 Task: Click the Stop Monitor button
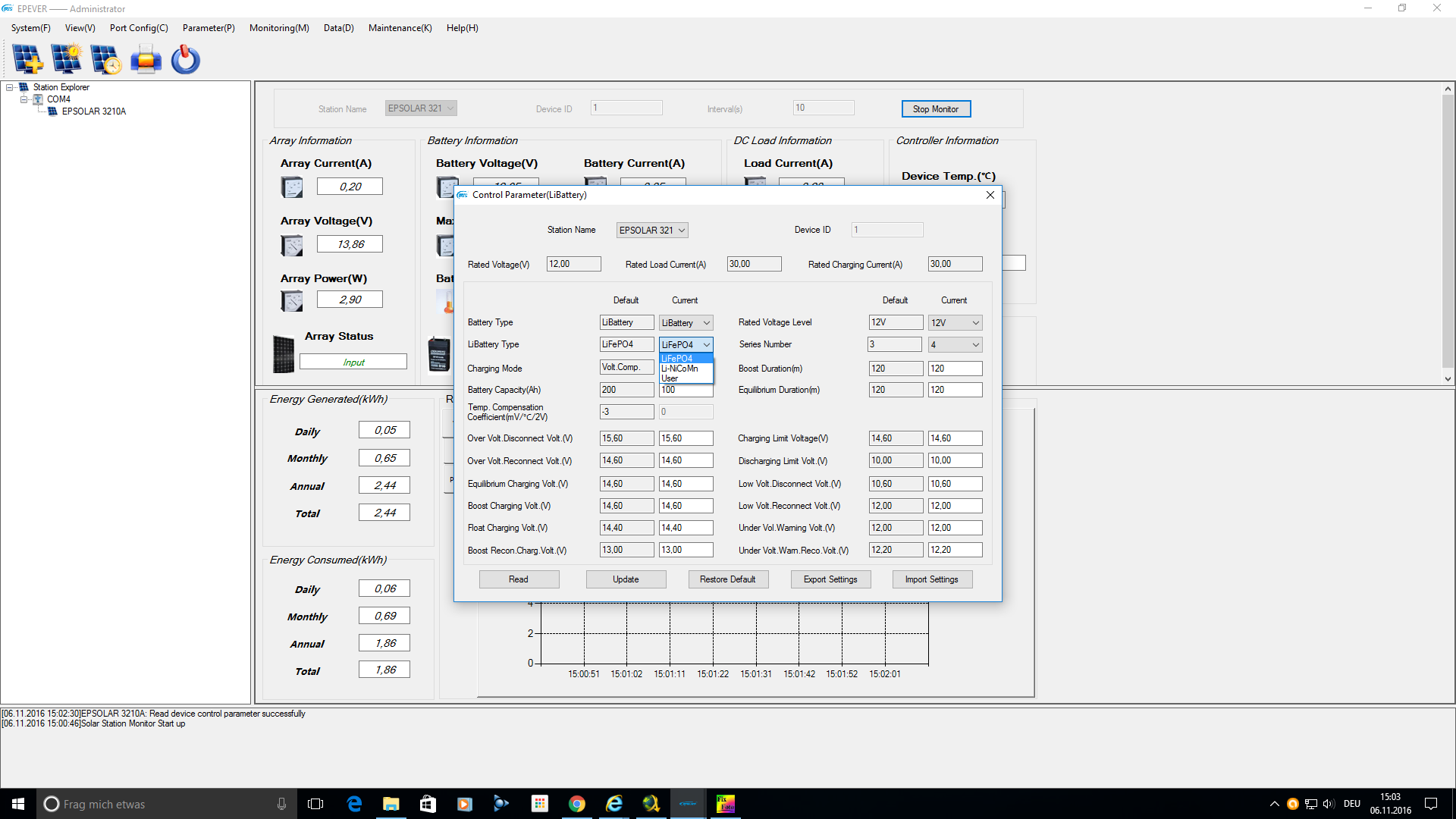point(935,109)
